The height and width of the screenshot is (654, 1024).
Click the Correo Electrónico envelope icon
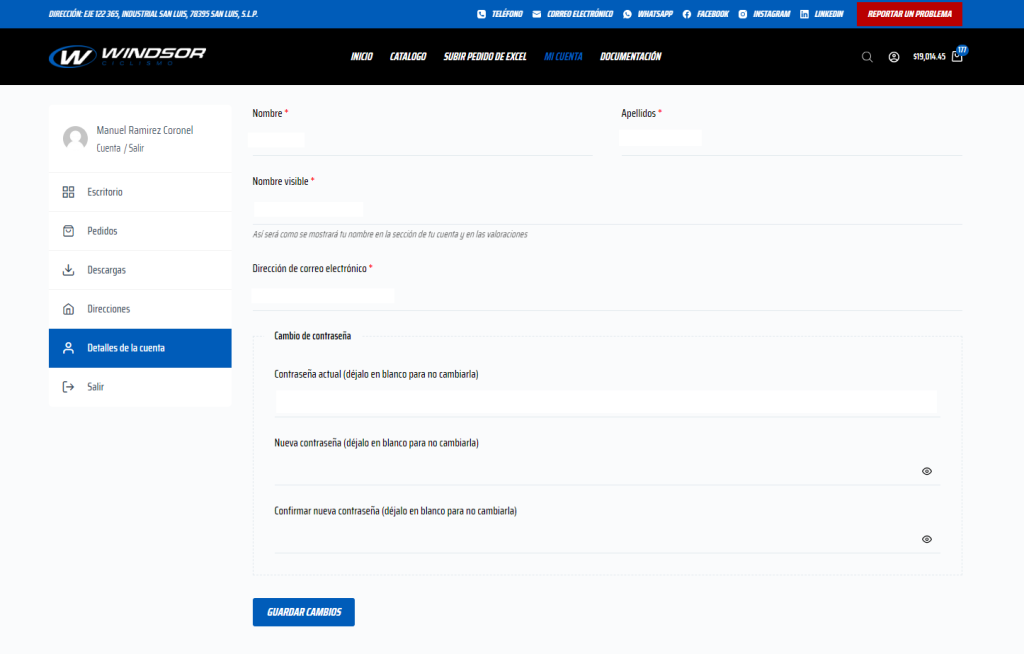pyautogui.click(x=537, y=14)
